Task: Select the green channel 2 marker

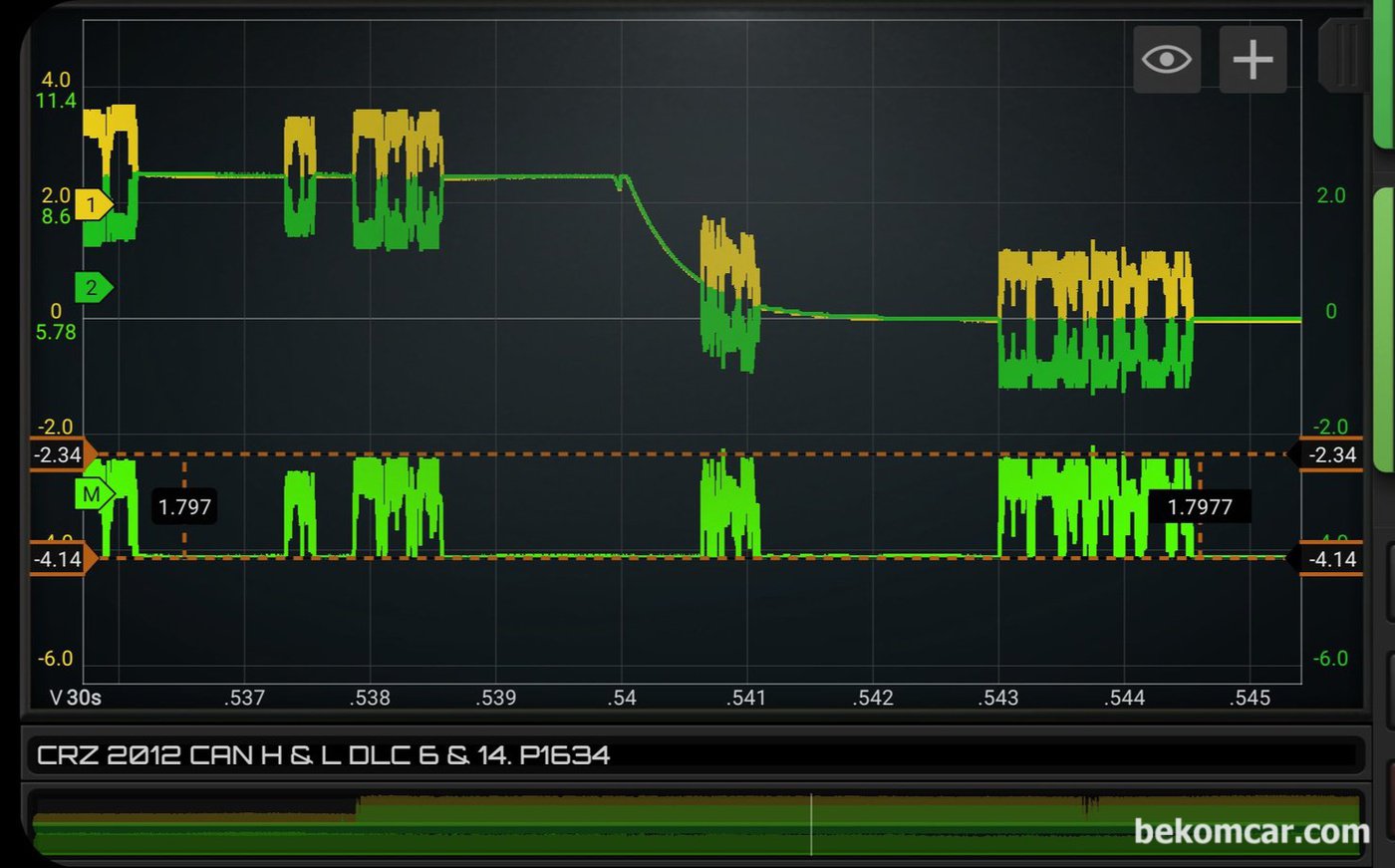Action: [92, 288]
